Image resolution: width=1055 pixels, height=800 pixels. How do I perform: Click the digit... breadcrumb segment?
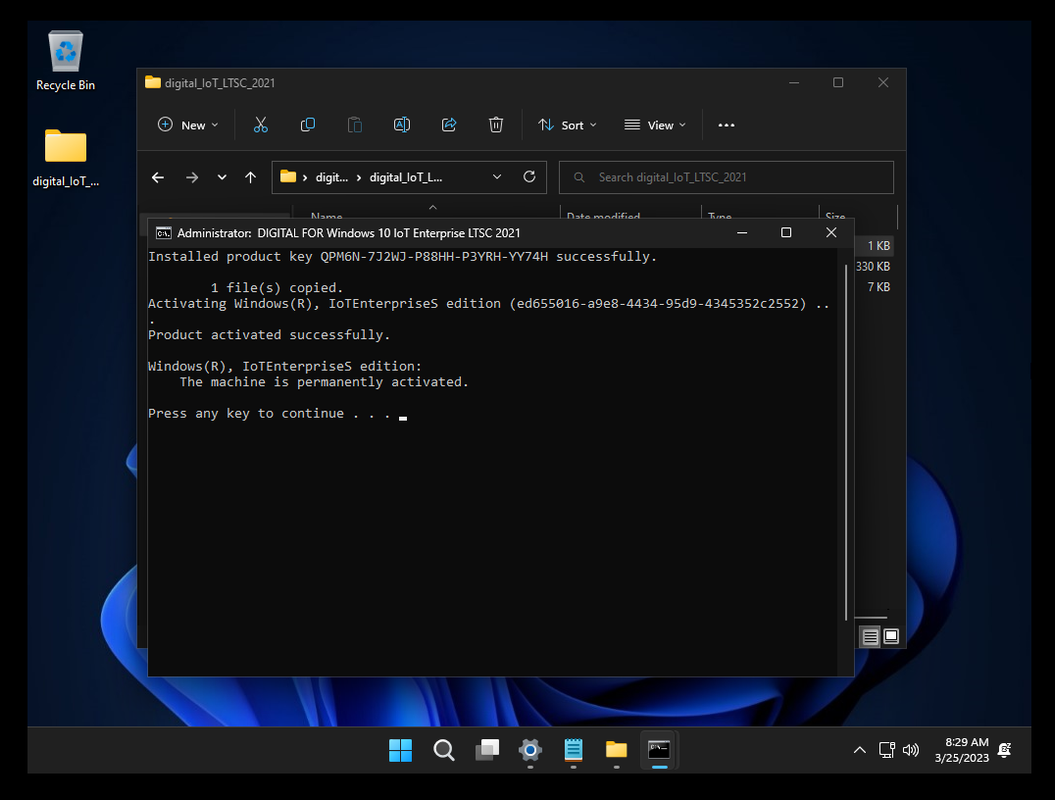[332, 178]
